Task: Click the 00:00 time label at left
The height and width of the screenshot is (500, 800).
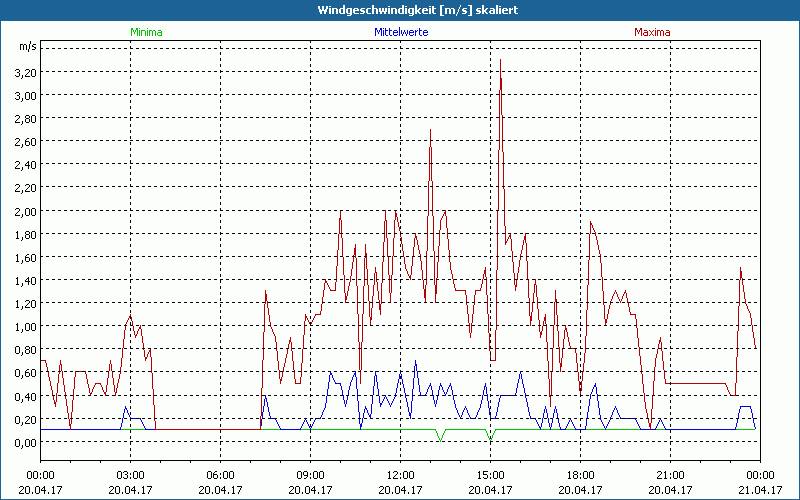Action: 40,475
